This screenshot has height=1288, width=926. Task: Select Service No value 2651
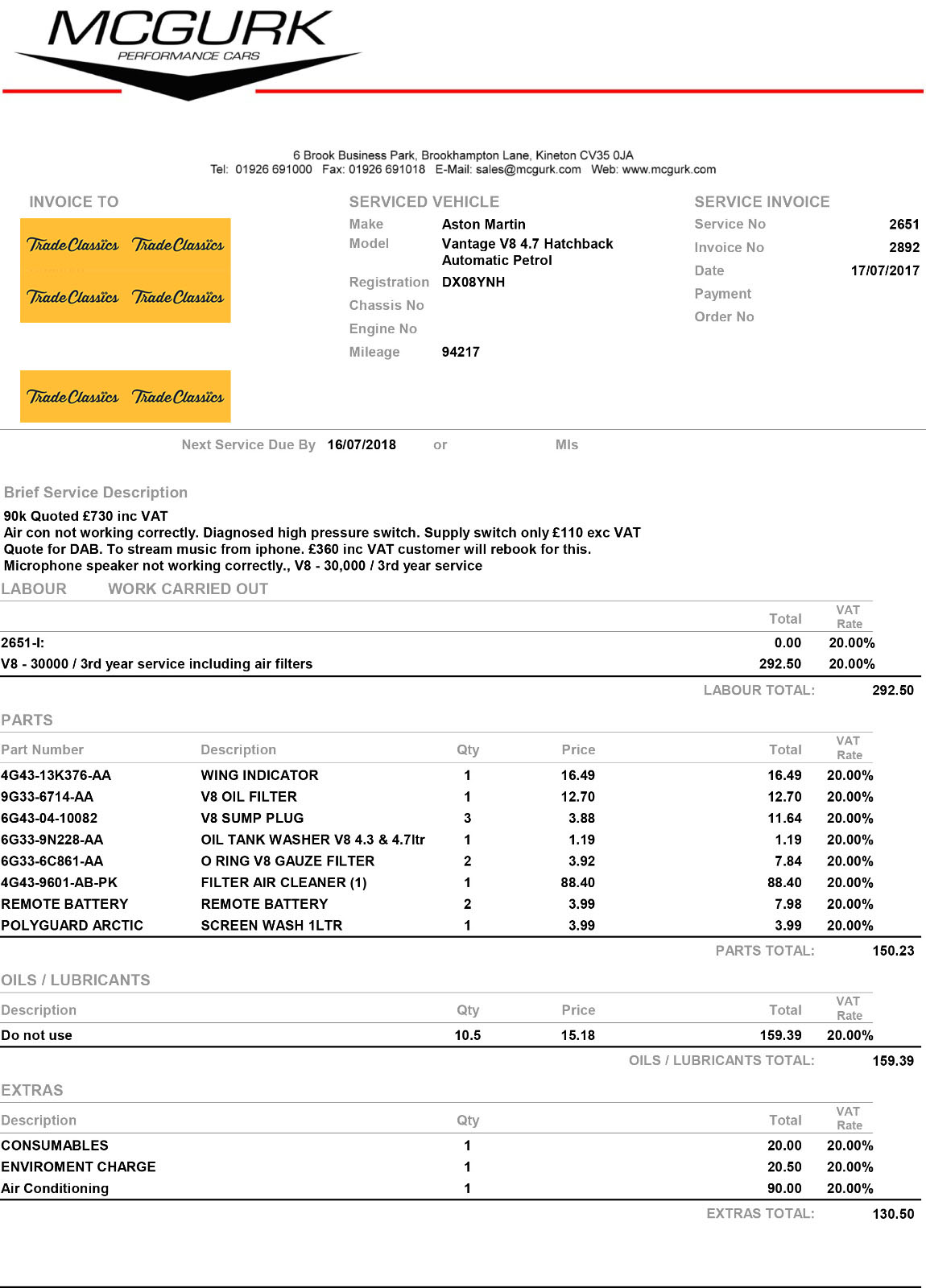pyautogui.click(x=904, y=225)
